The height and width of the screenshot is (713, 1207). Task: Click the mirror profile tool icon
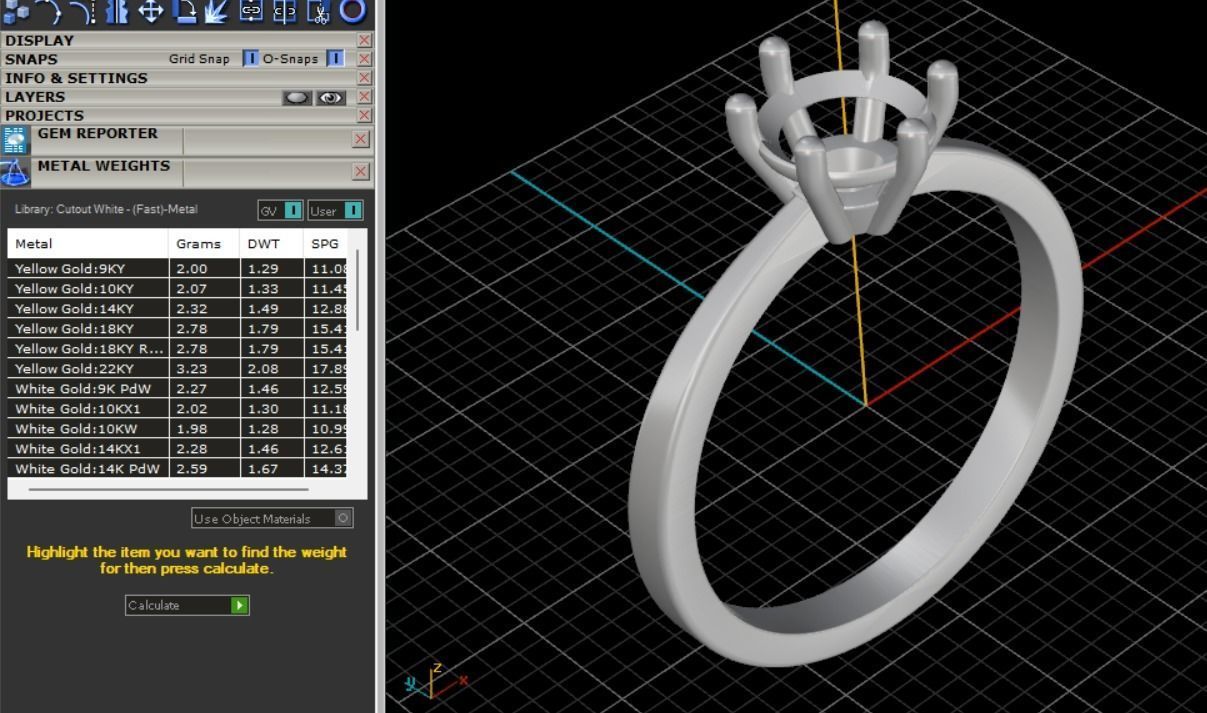[117, 12]
